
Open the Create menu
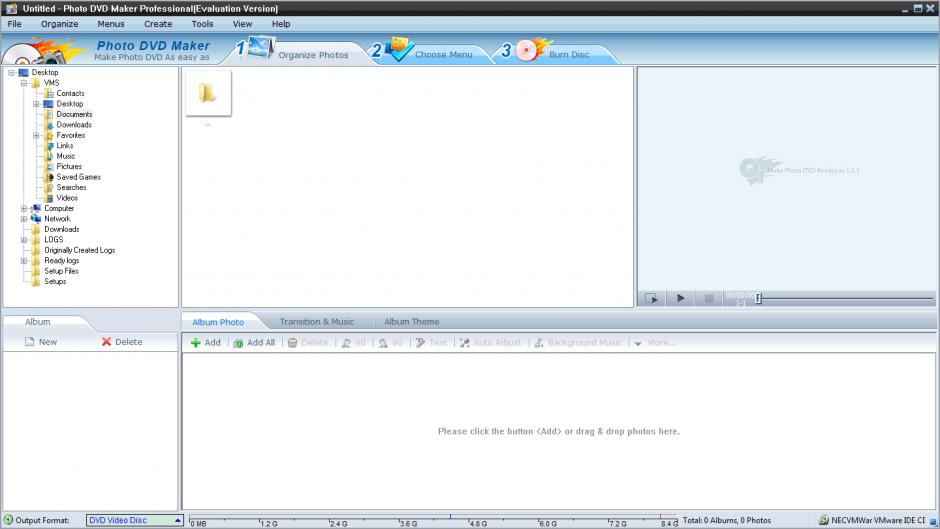pyautogui.click(x=158, y=24)
